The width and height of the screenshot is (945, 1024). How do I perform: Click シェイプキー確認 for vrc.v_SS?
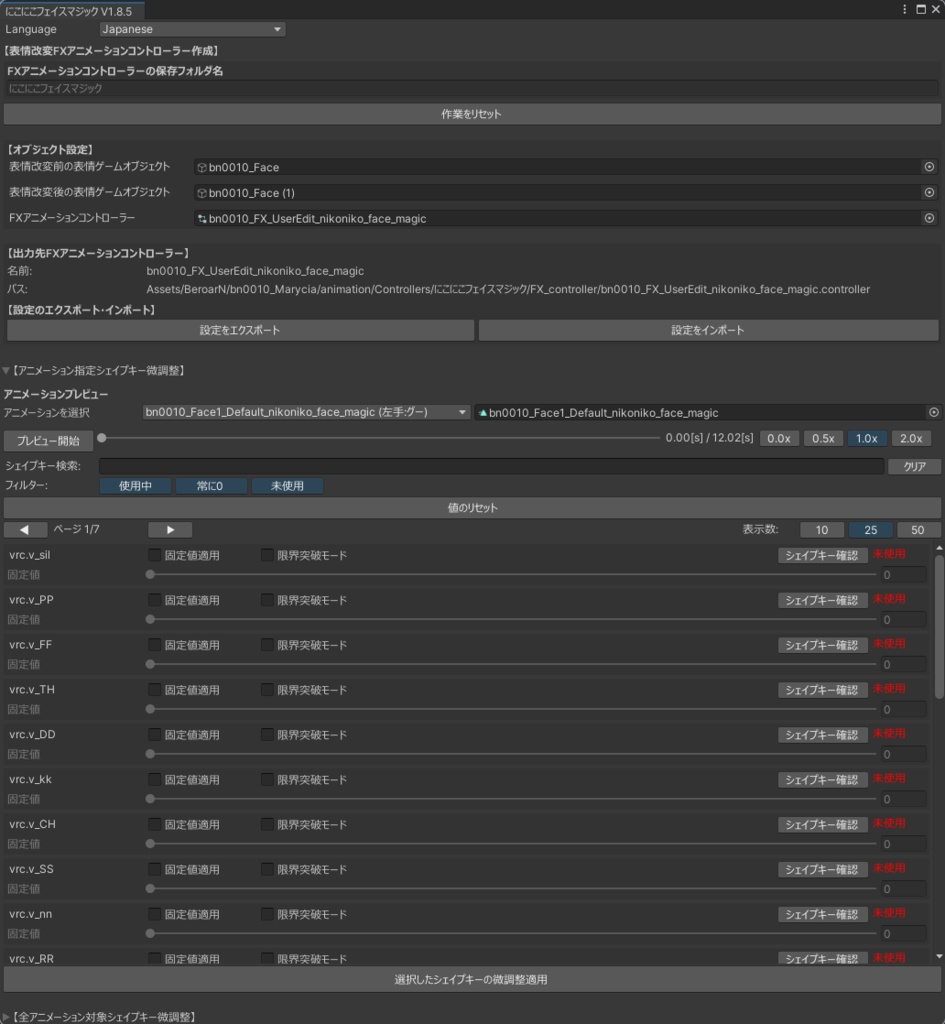tap(822, 869)
